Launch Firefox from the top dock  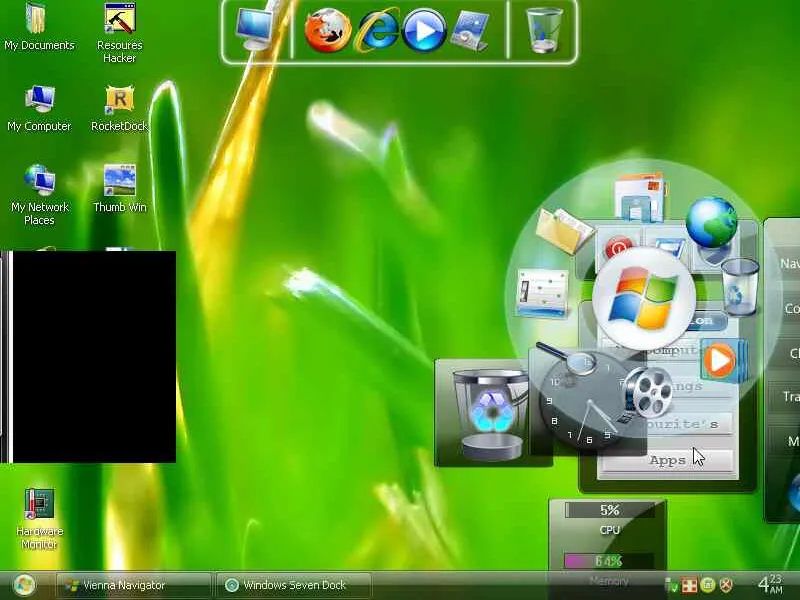(328, 31)
